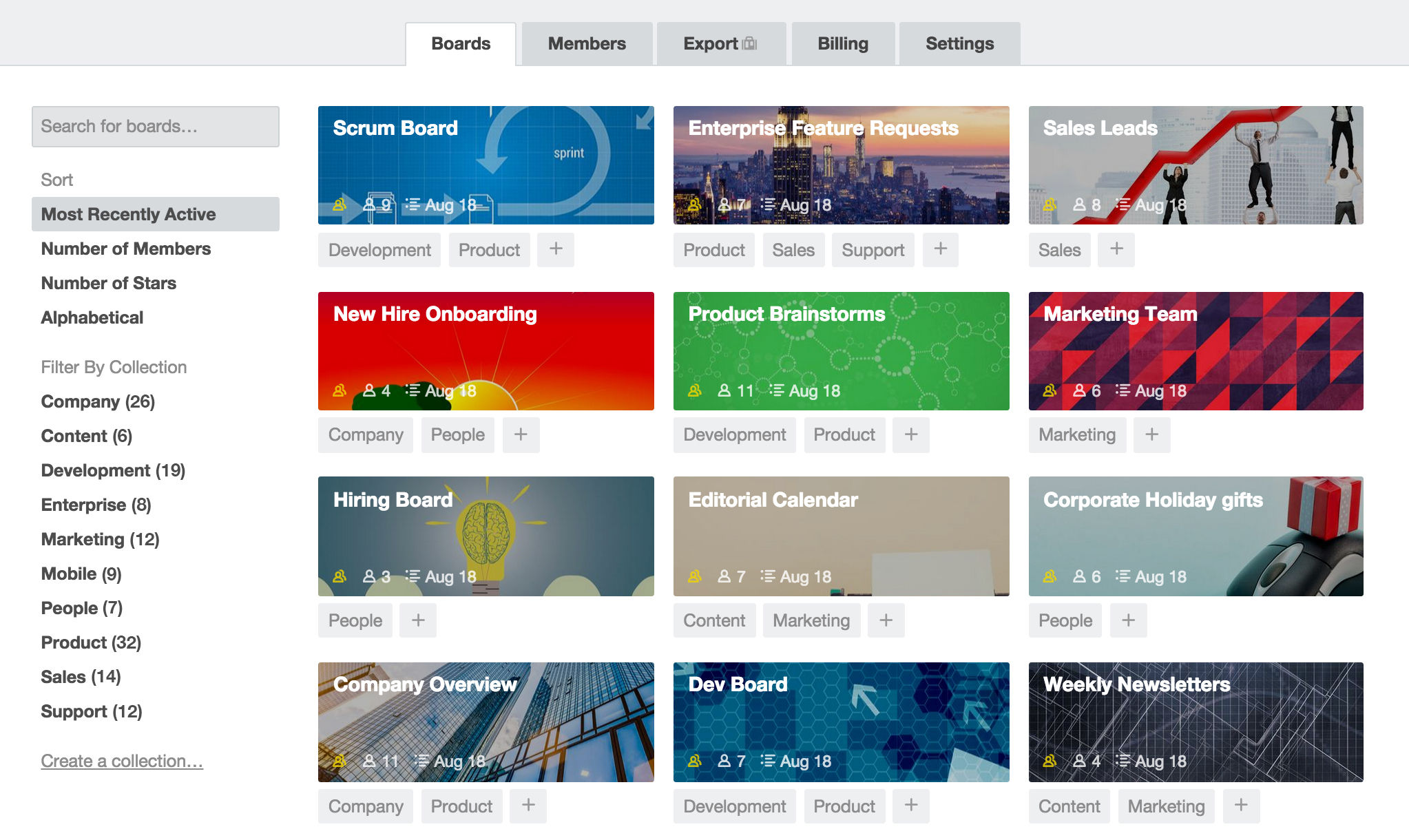Click the briefcase icon on Export tab
The width and height of the screenshot is (1409, 840).
pos(750,44)
